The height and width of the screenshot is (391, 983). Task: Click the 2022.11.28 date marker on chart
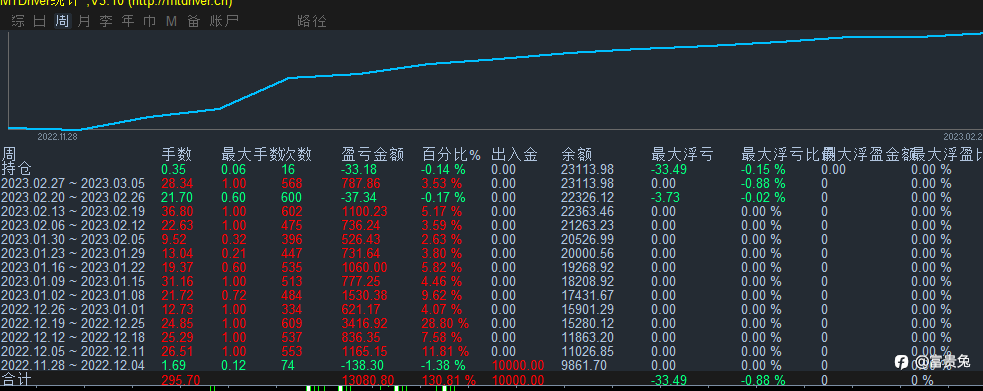(57, 137)
